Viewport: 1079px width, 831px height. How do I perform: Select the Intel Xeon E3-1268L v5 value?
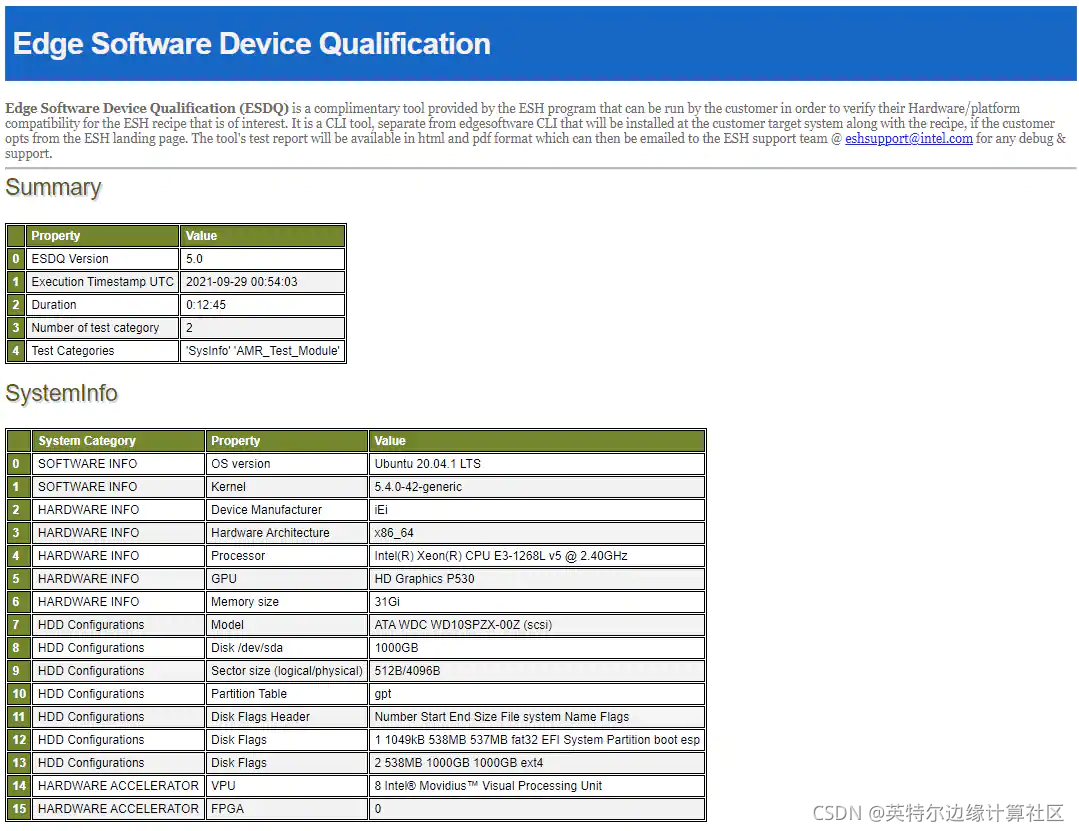coord(537,556)
